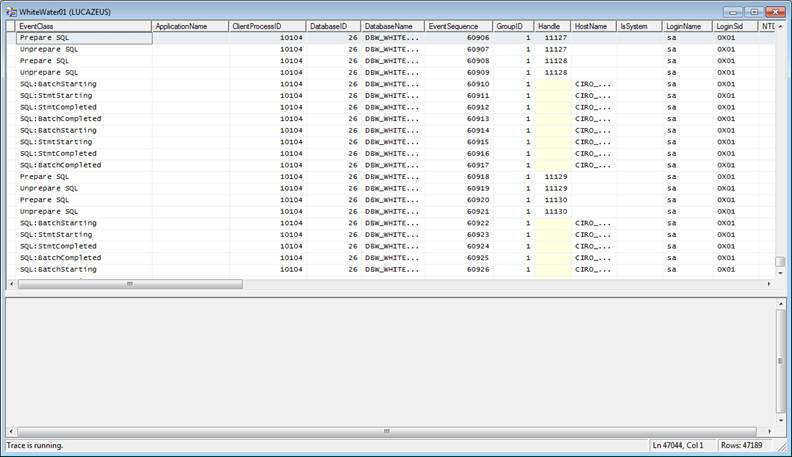
Task: Click the 'Ln 47044, Col 1' status indicator
Action: point(678,445)
